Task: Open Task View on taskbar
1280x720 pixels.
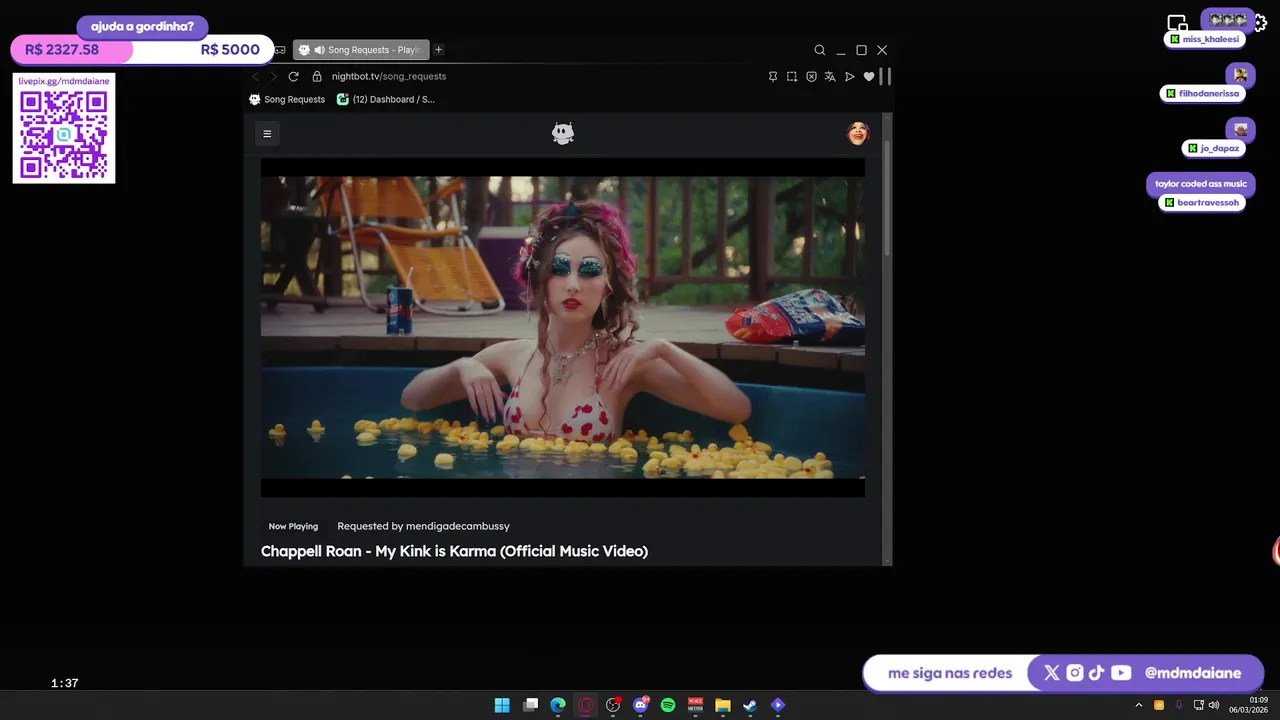Action: 531,705
